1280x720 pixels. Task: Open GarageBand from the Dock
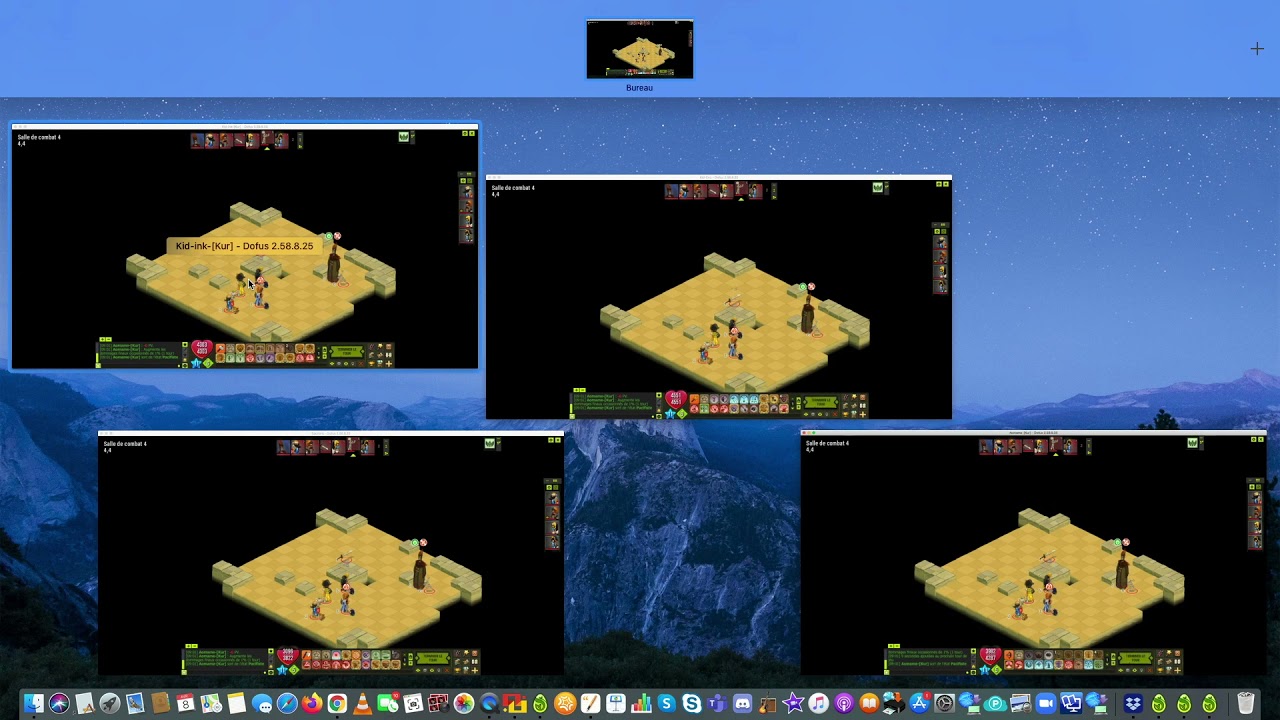click(x=768, y=704)
